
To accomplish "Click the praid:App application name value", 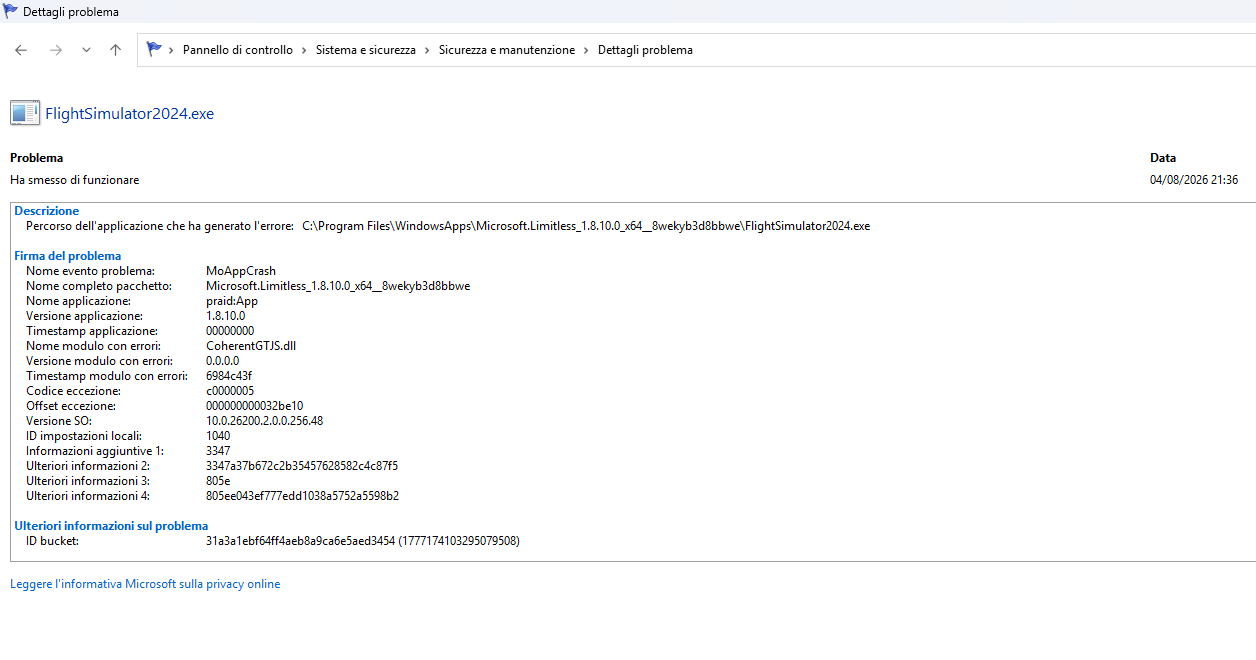I will [232, 301].
